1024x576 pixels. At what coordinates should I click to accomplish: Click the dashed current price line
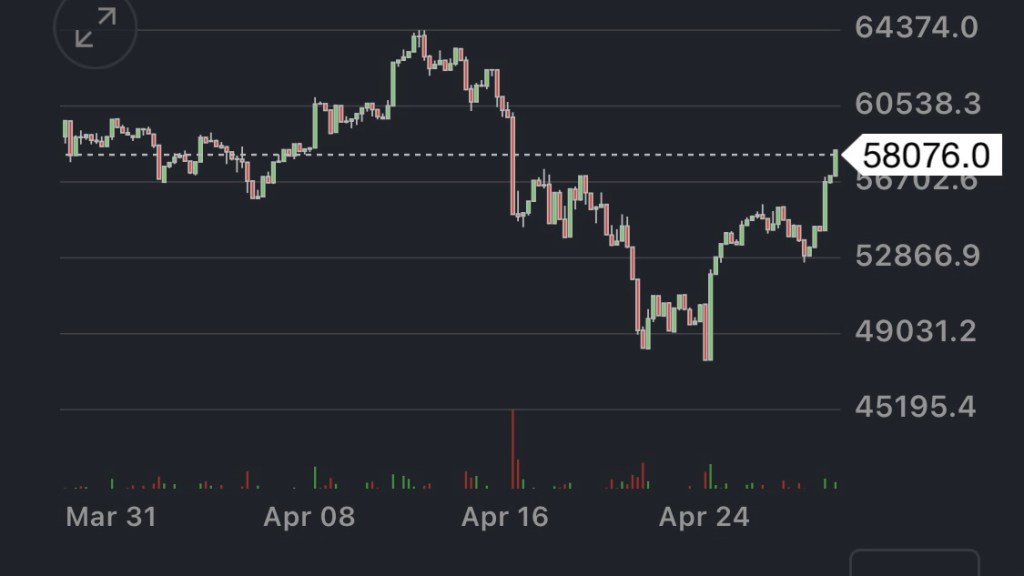pyautogui.click(x=450, y=155)
